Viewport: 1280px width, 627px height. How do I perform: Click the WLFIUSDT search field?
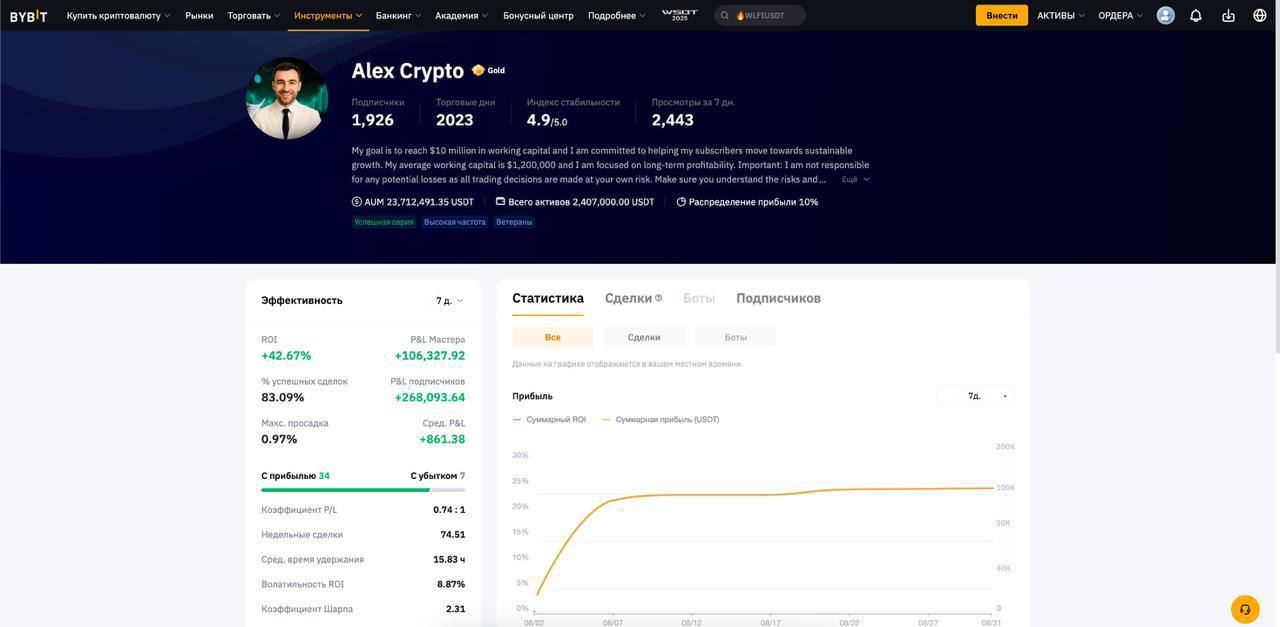tap(764, 15)
